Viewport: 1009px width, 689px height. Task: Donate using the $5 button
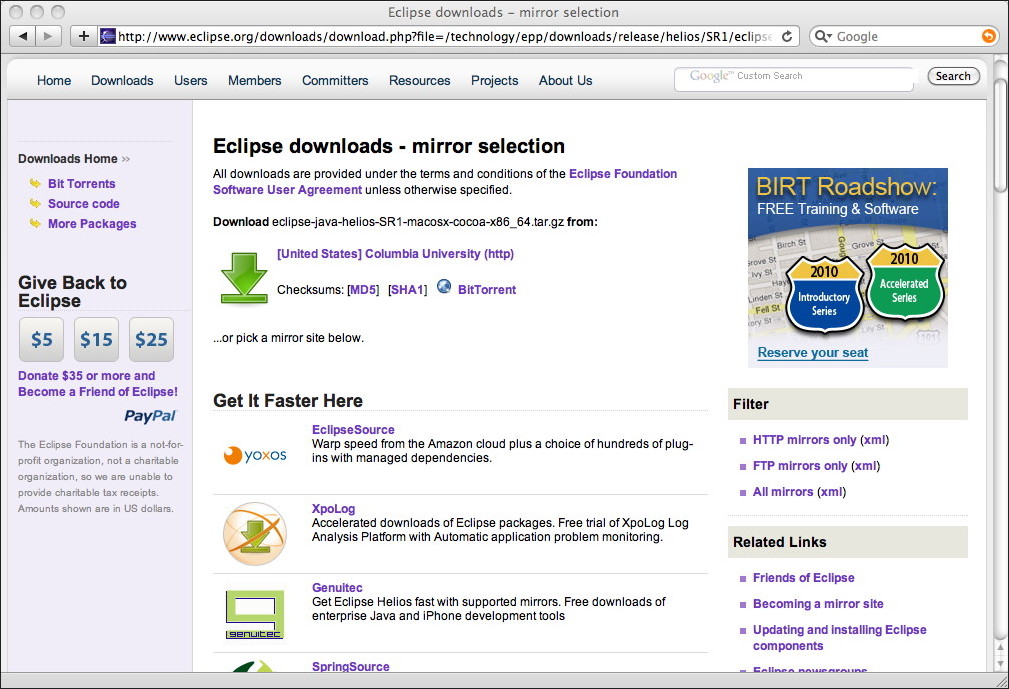[42, 339]
